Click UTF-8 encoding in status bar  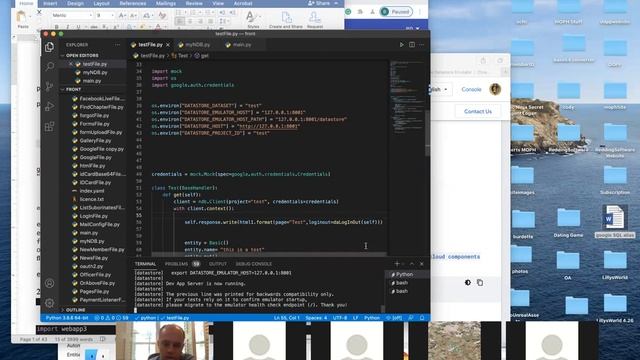340,318
